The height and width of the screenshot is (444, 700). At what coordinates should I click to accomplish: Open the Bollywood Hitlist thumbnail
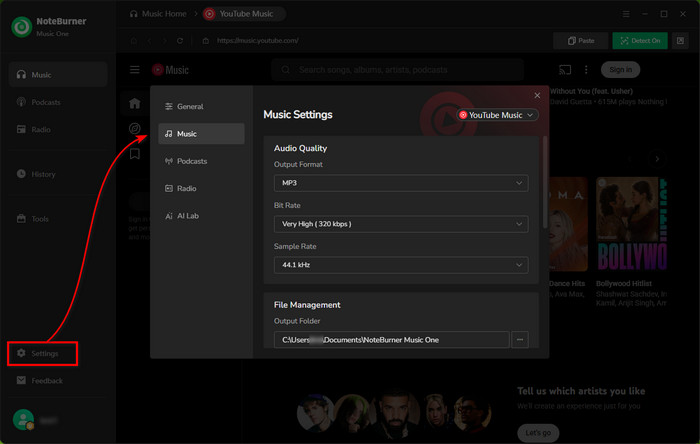pyautogui.click(x=631, y=224)
